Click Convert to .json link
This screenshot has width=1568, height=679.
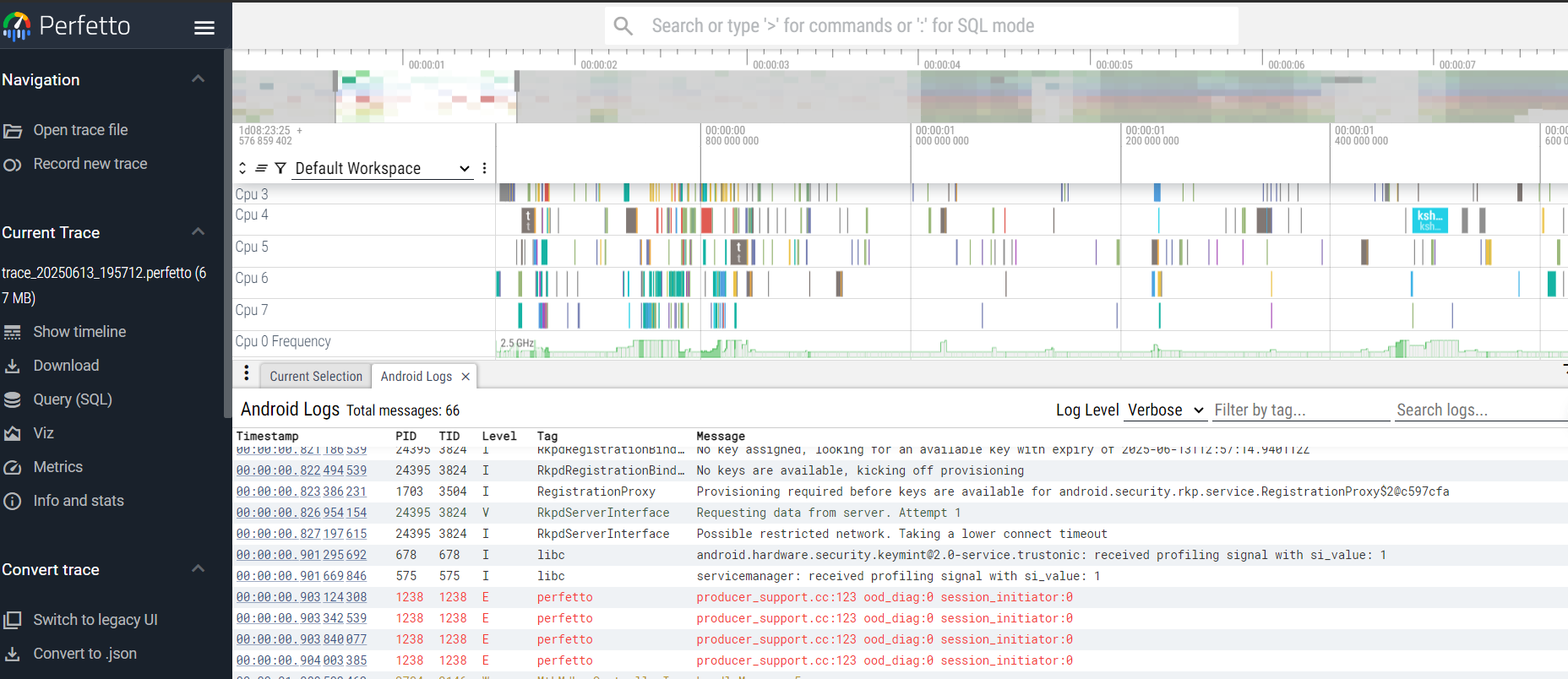point(85,654)
